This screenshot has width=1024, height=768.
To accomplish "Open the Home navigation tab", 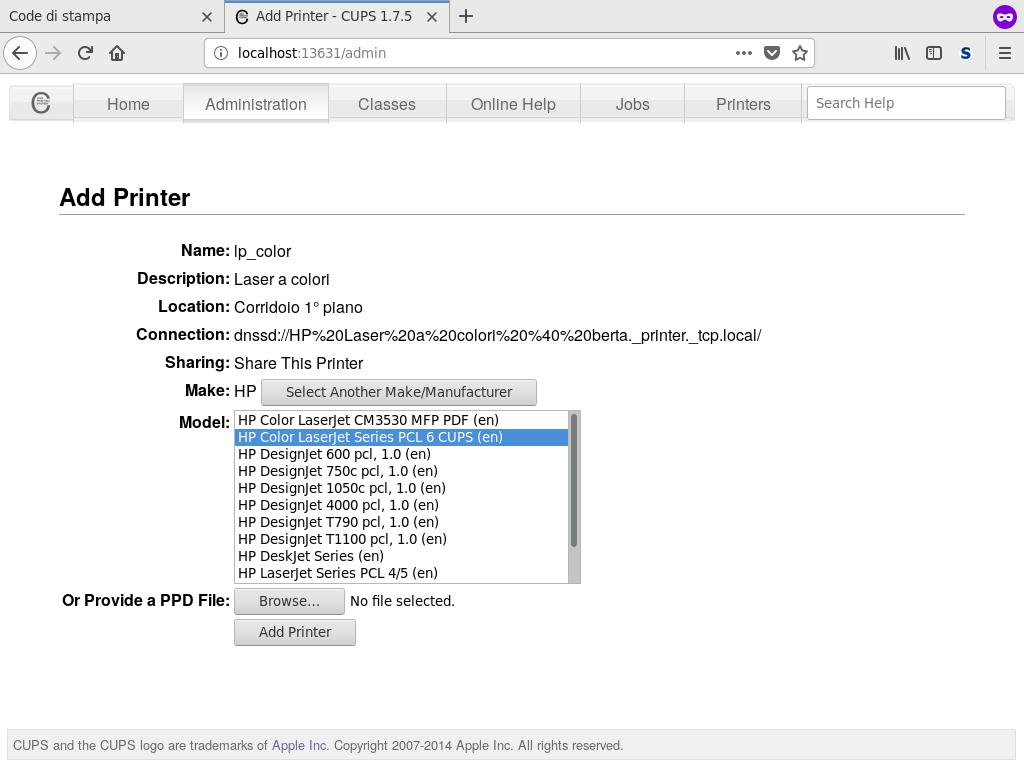I will click(128, 104).
